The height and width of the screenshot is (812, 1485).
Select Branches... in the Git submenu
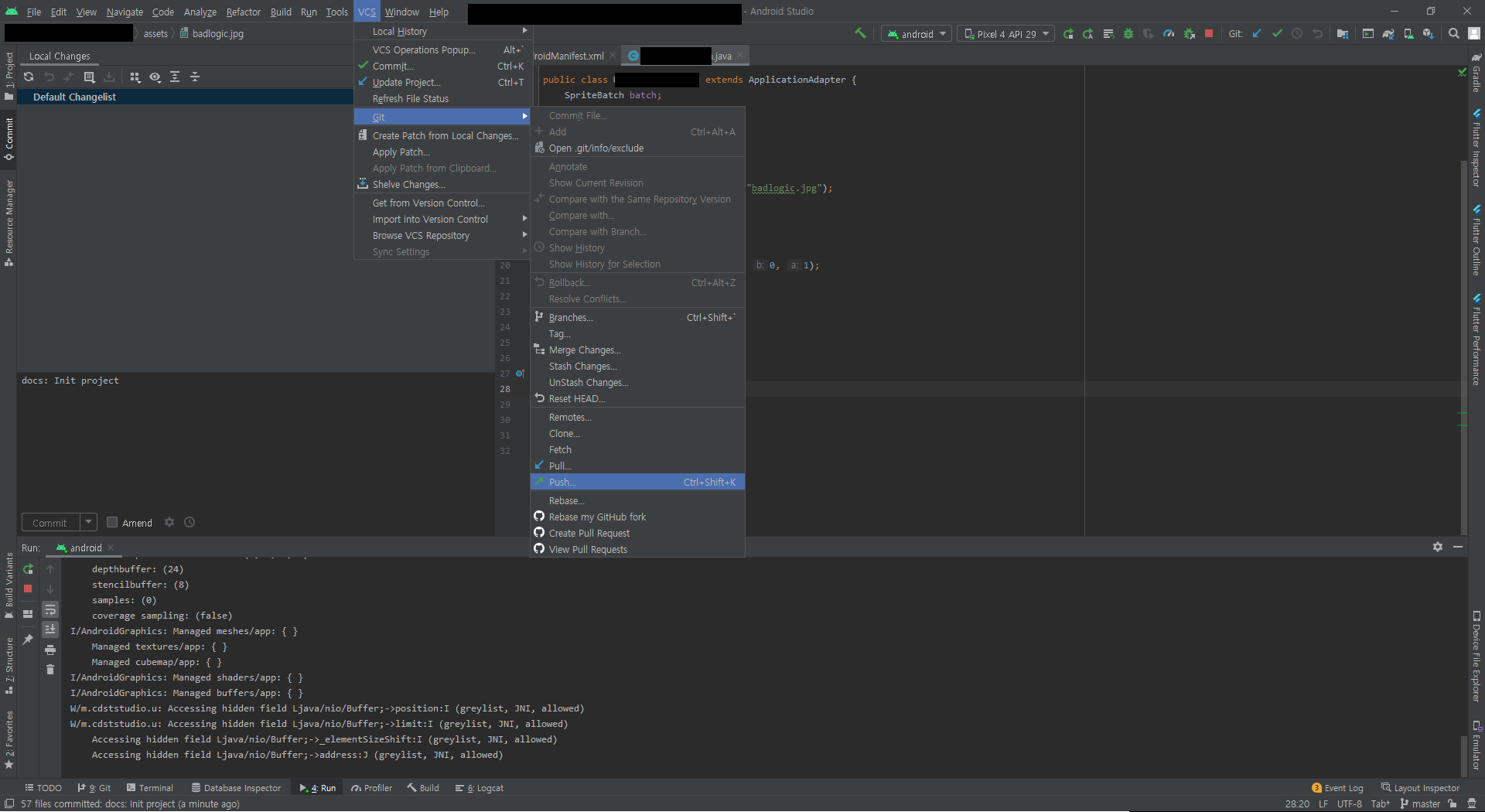click(637, 317)
